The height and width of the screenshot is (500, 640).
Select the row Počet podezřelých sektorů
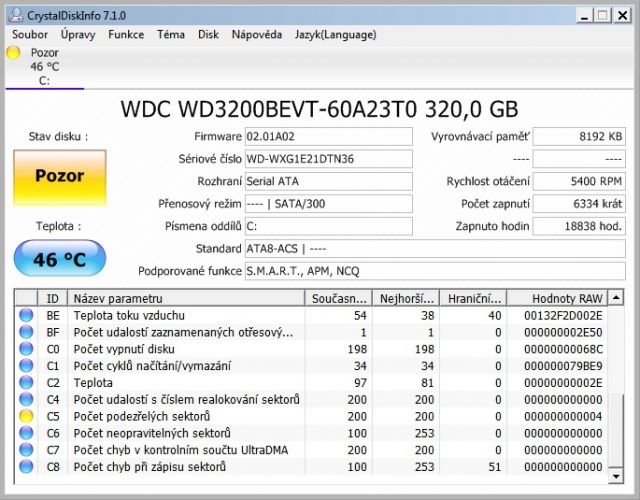(311, 416)
